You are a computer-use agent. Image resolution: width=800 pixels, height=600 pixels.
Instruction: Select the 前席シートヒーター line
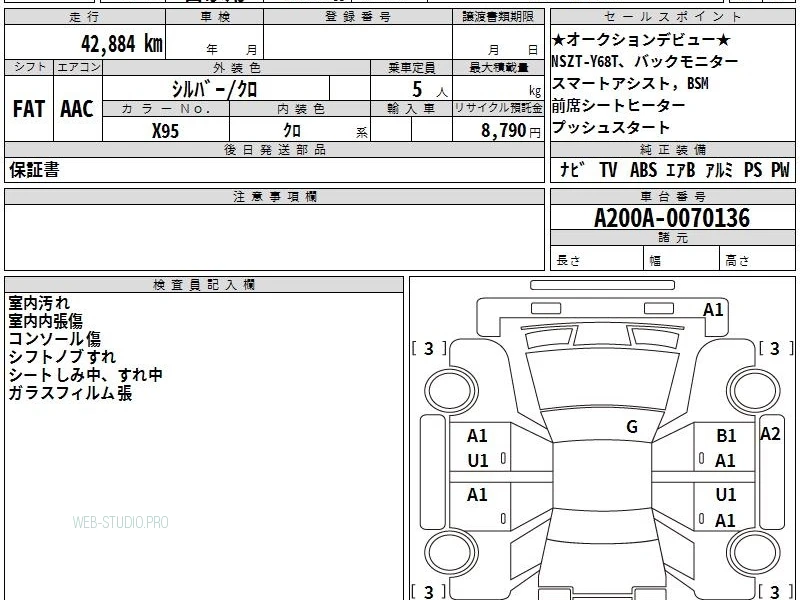point(618,105)
